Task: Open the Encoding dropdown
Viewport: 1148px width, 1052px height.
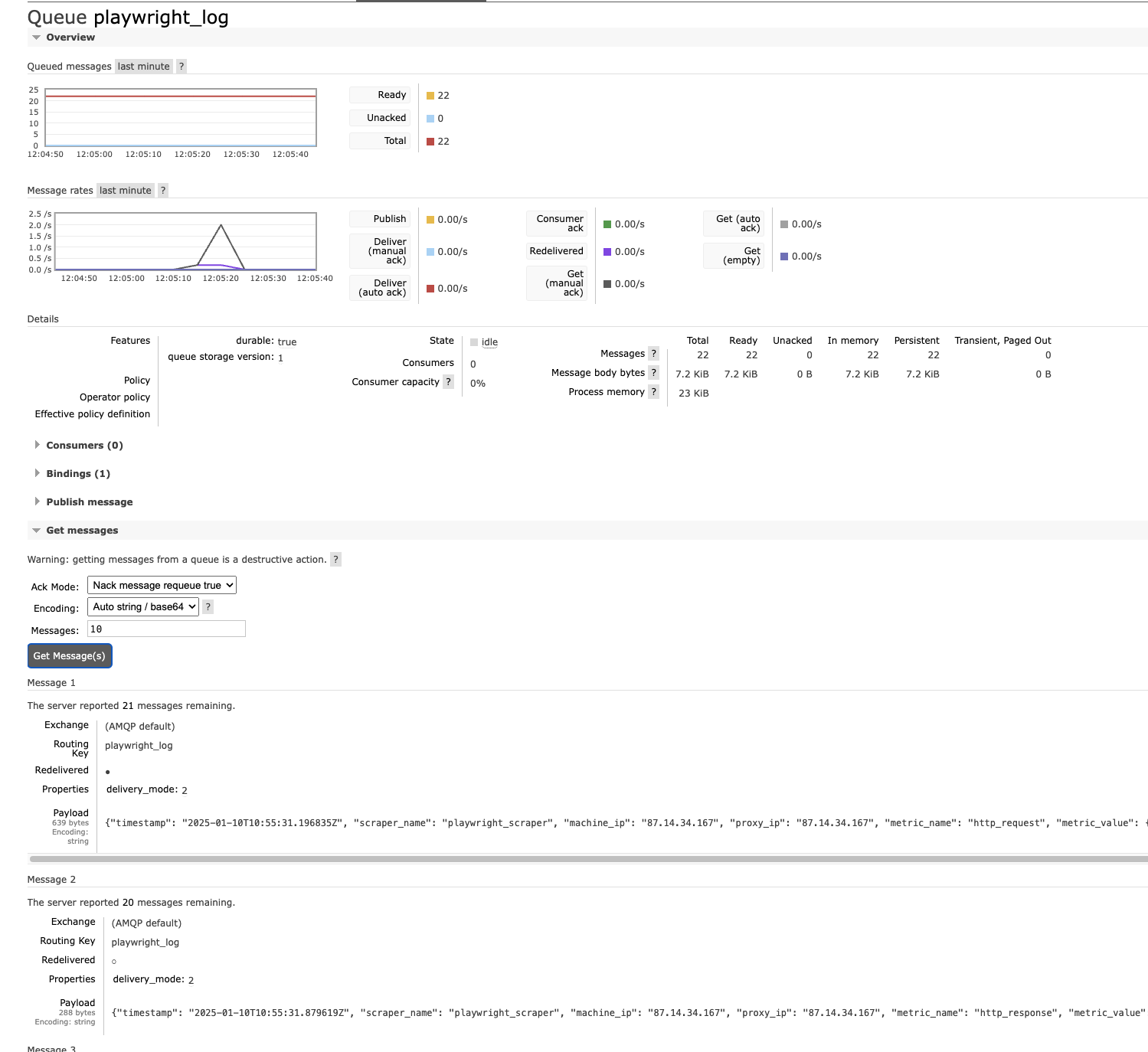Action: pos(143,607)
